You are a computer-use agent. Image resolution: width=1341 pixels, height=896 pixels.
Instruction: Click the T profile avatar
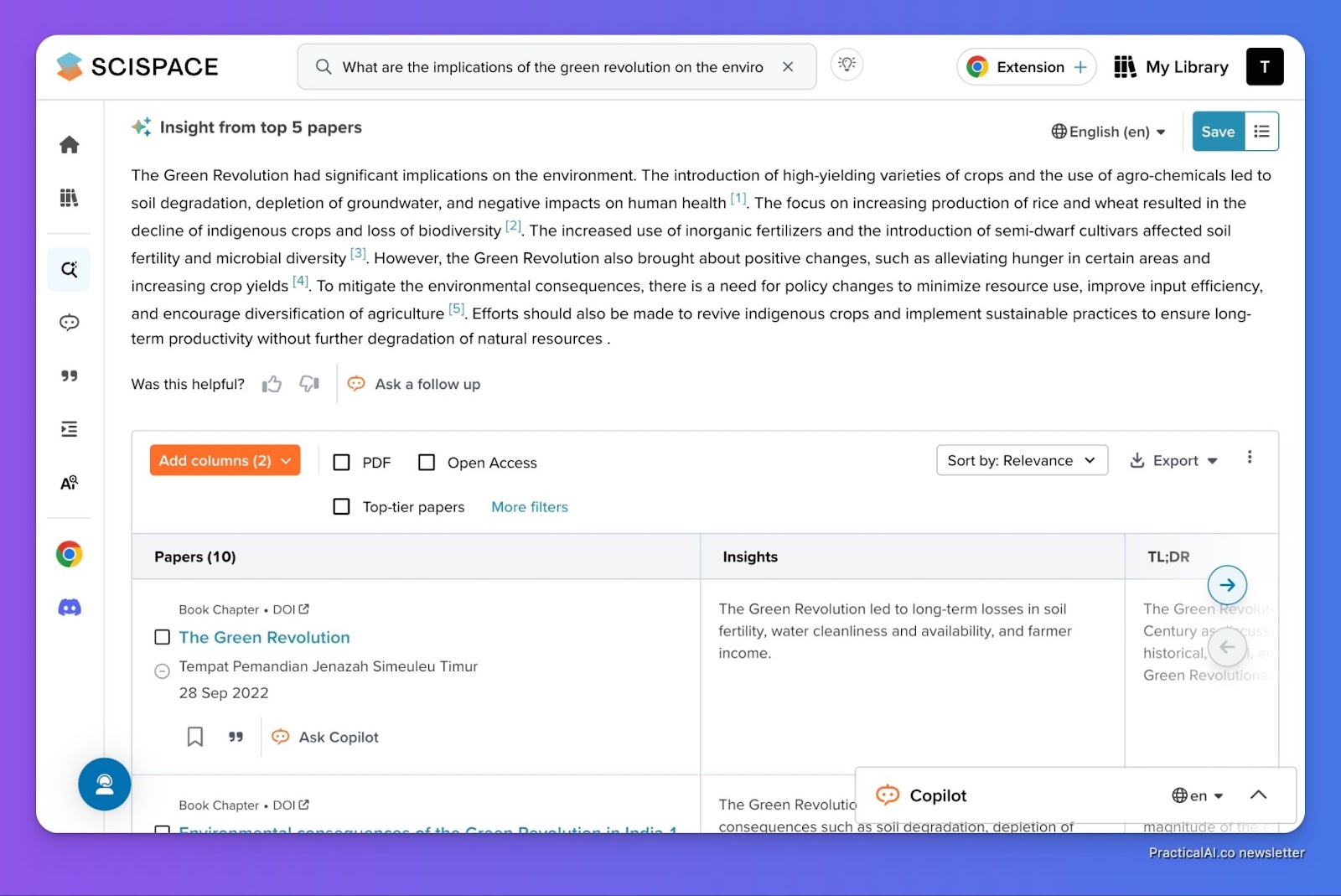(1265, 67)
